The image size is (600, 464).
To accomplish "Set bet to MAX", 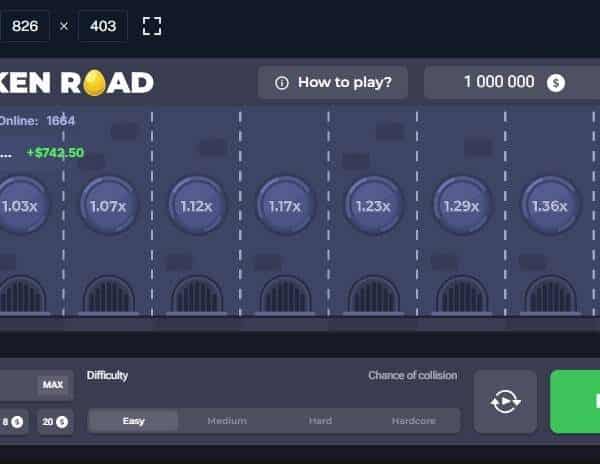I will pyautogui.click(x=53, y=384).
